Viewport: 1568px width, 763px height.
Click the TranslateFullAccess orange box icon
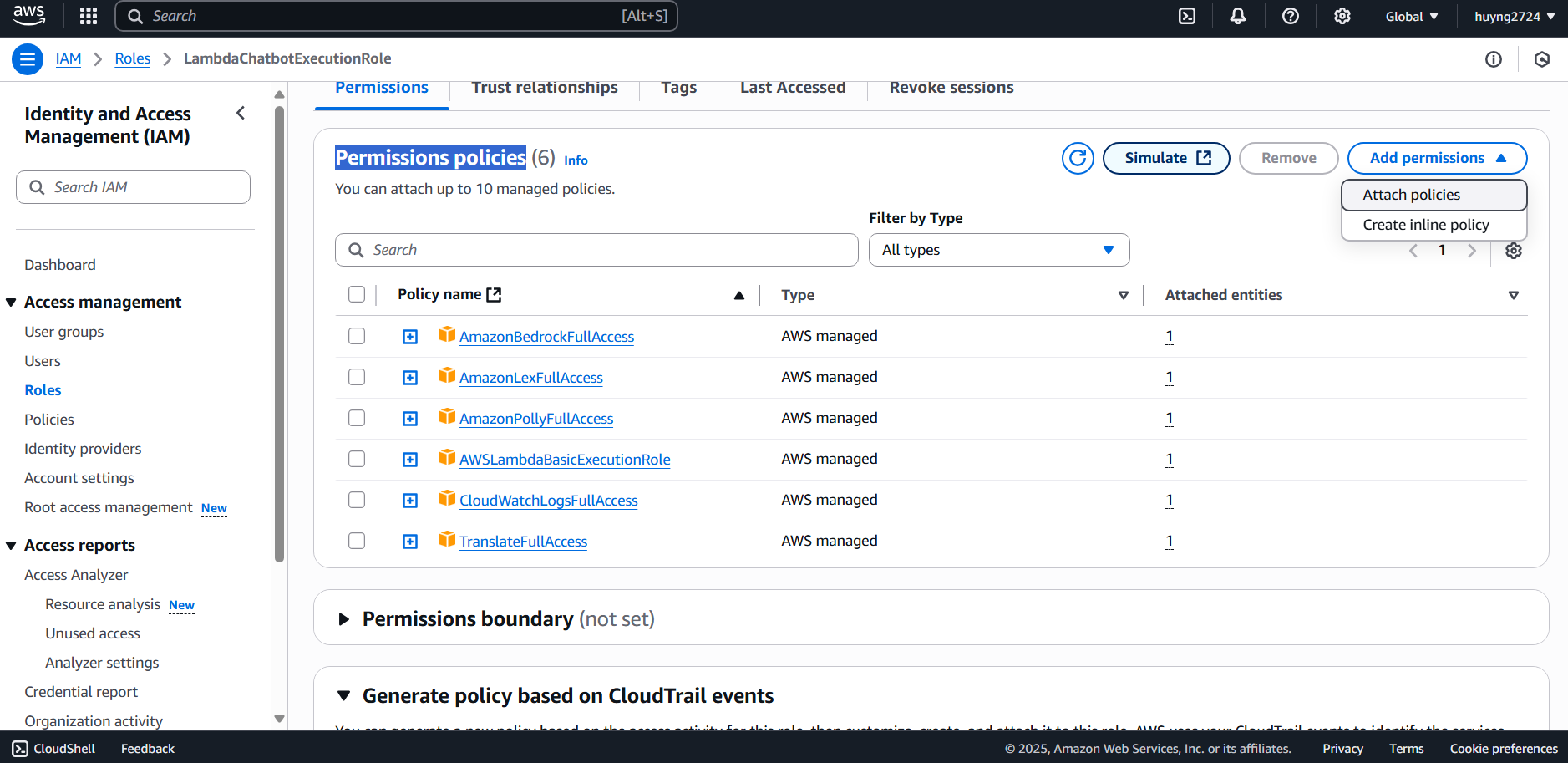point(447,539)
